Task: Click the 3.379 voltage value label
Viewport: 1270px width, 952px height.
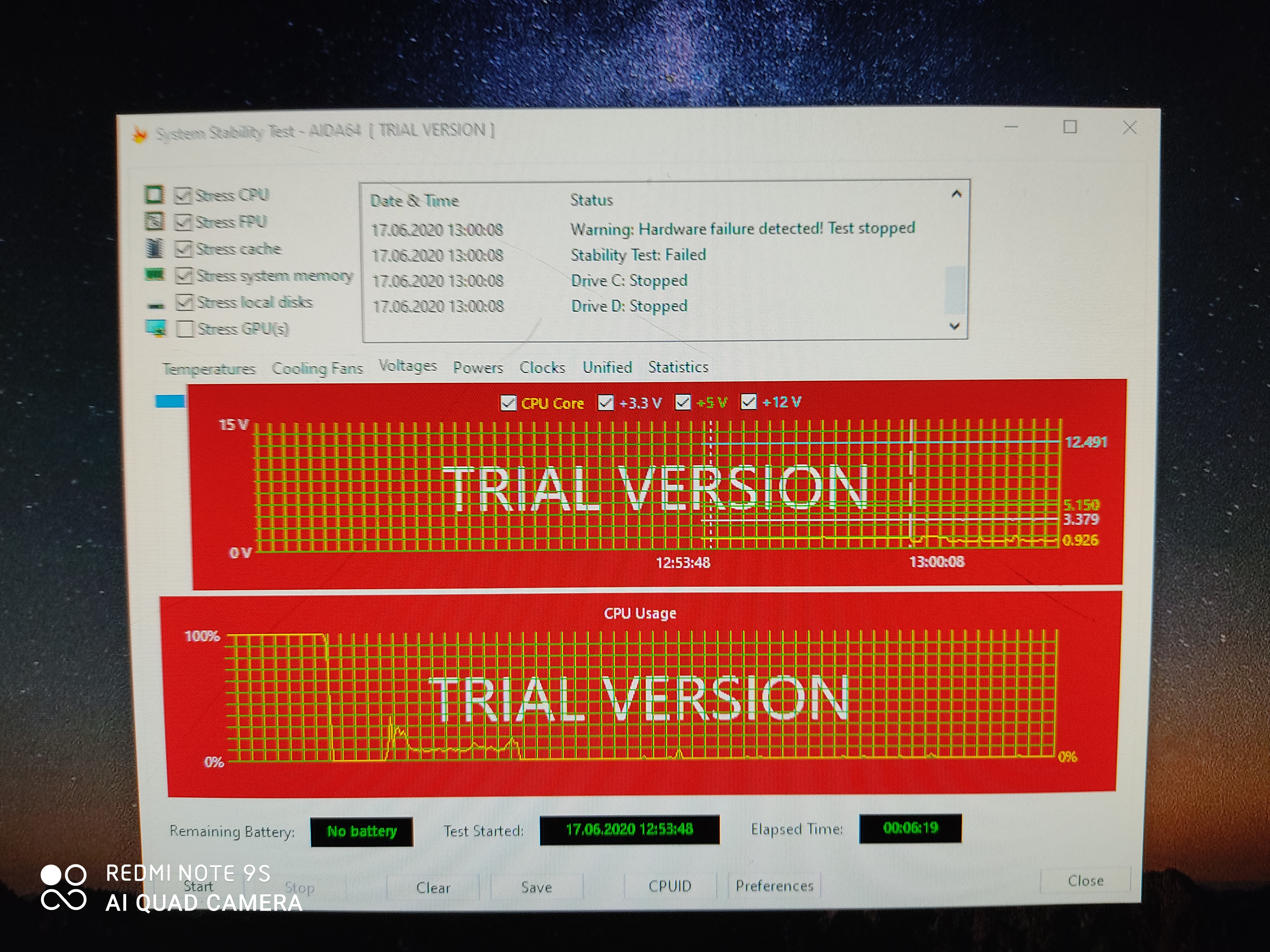Action: [1080, 519]
